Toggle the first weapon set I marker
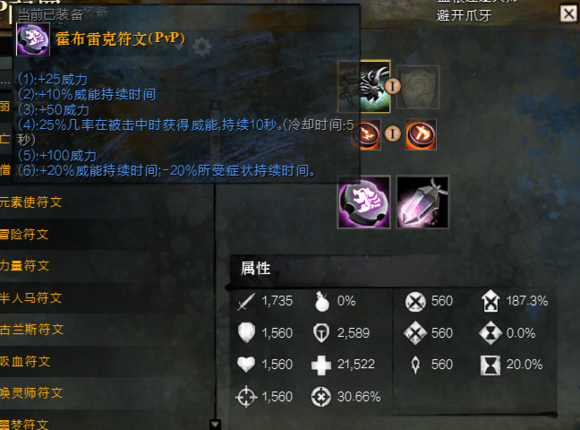This screenshot has width=580, height=430. [x=393, y=86]
